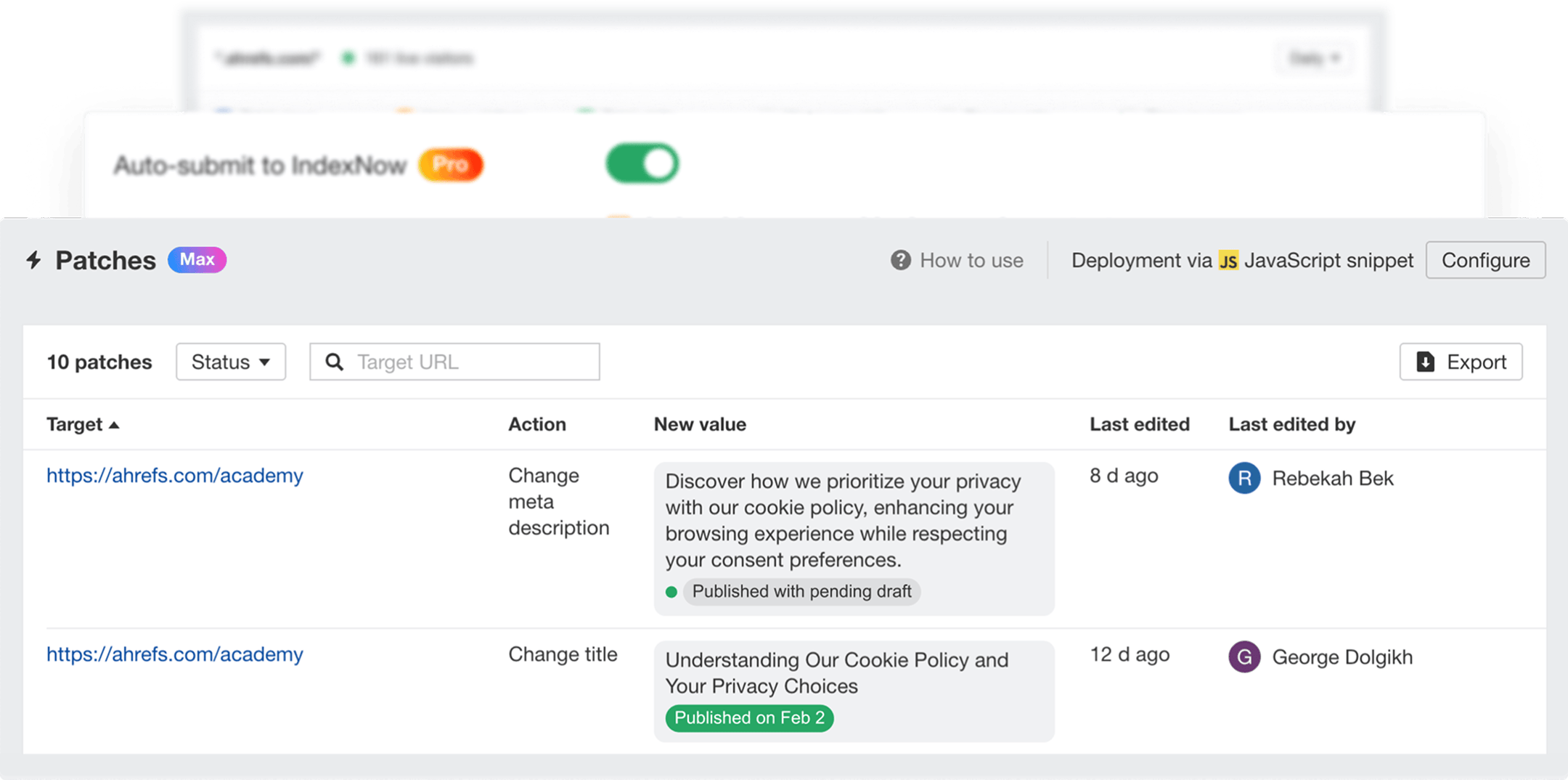The width and height of the screenshot is (1568, 780).
Task: Disable the Auto-submit to IndexNow toggle
Action: click(x=642, y=163)
